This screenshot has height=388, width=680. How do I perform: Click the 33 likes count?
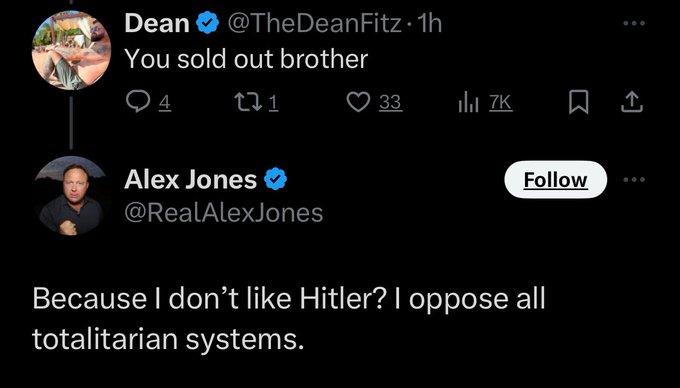click(x=390, y=103)
